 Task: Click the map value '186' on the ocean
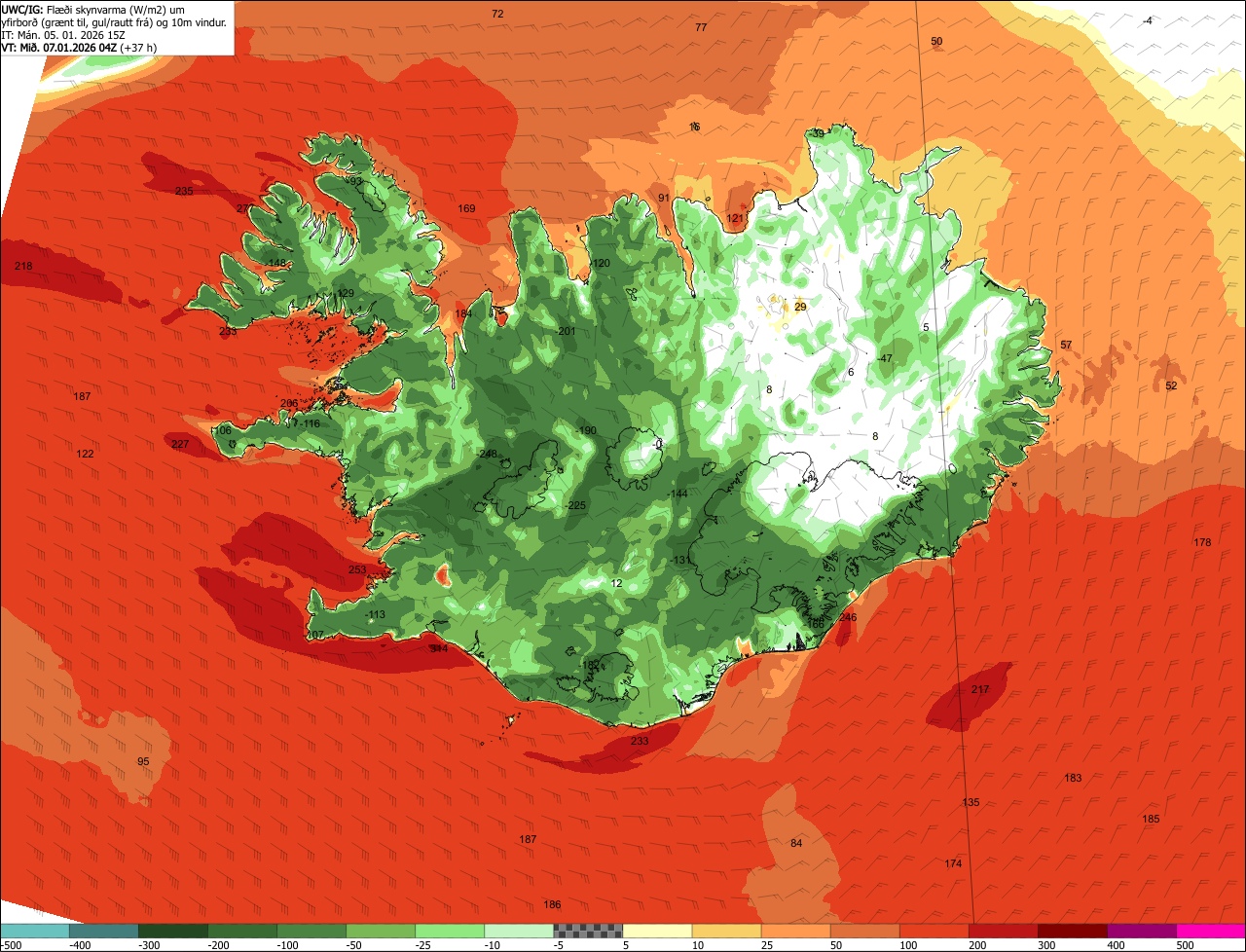(x=552, y=905)
